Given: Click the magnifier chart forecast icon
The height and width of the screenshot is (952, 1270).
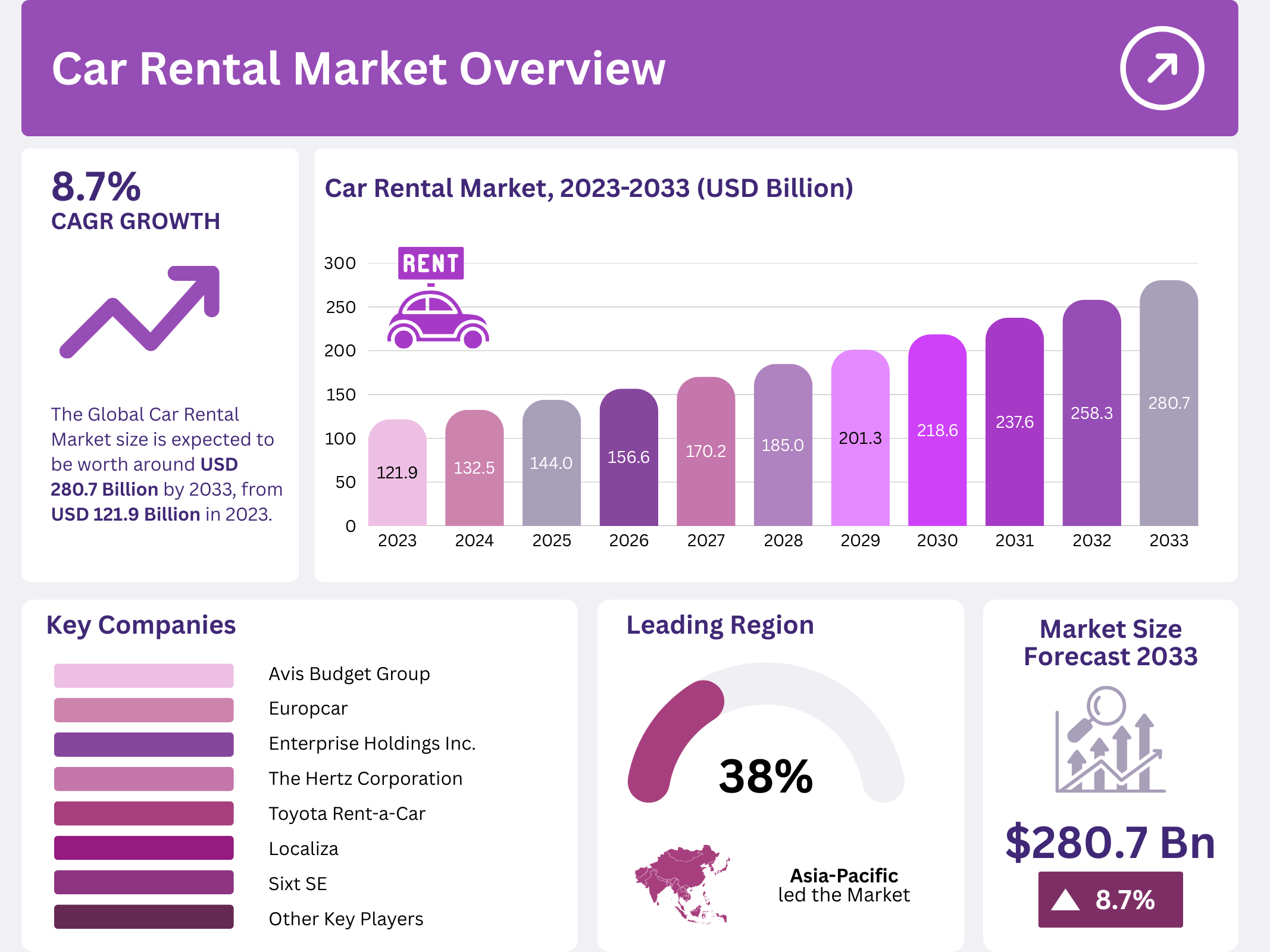Looking at the screenshot, I should click(x=1109, y=740).
